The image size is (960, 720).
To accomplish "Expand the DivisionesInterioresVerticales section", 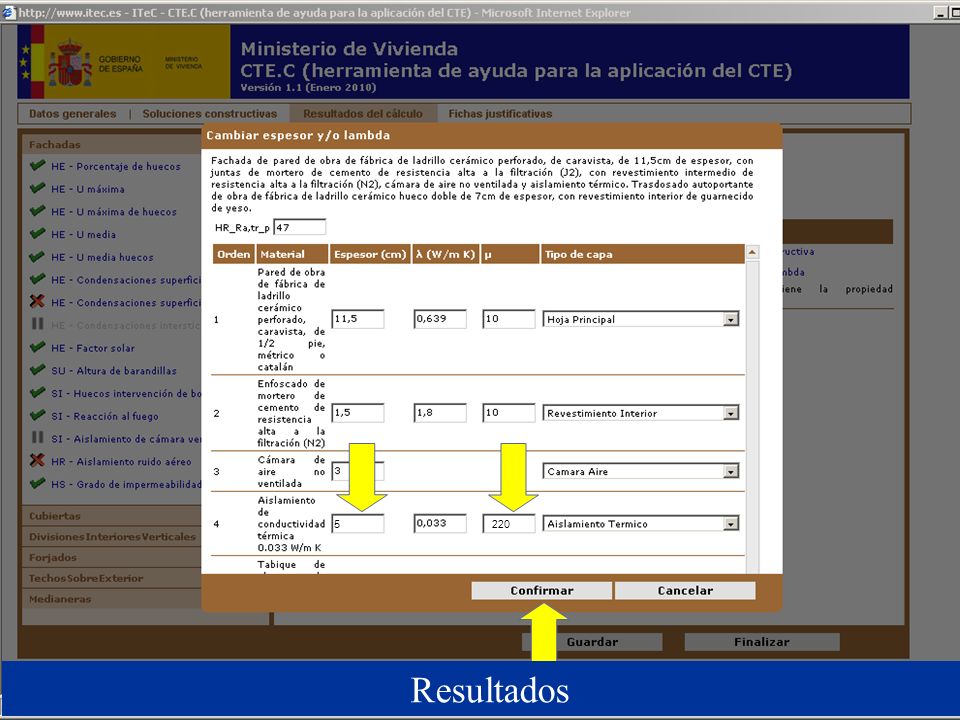I will pyautogui.click(x=114, y=536).
